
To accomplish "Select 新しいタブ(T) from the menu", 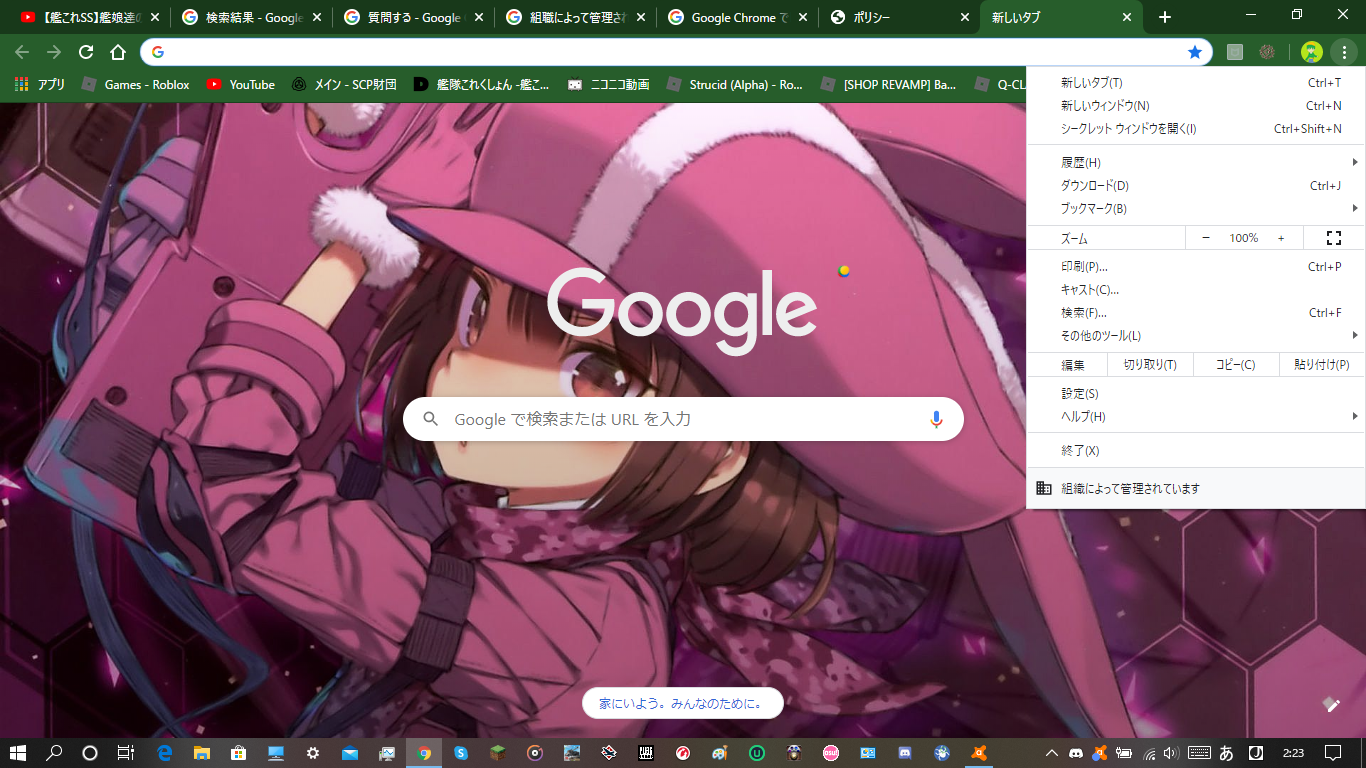I will coord(1196,82).
